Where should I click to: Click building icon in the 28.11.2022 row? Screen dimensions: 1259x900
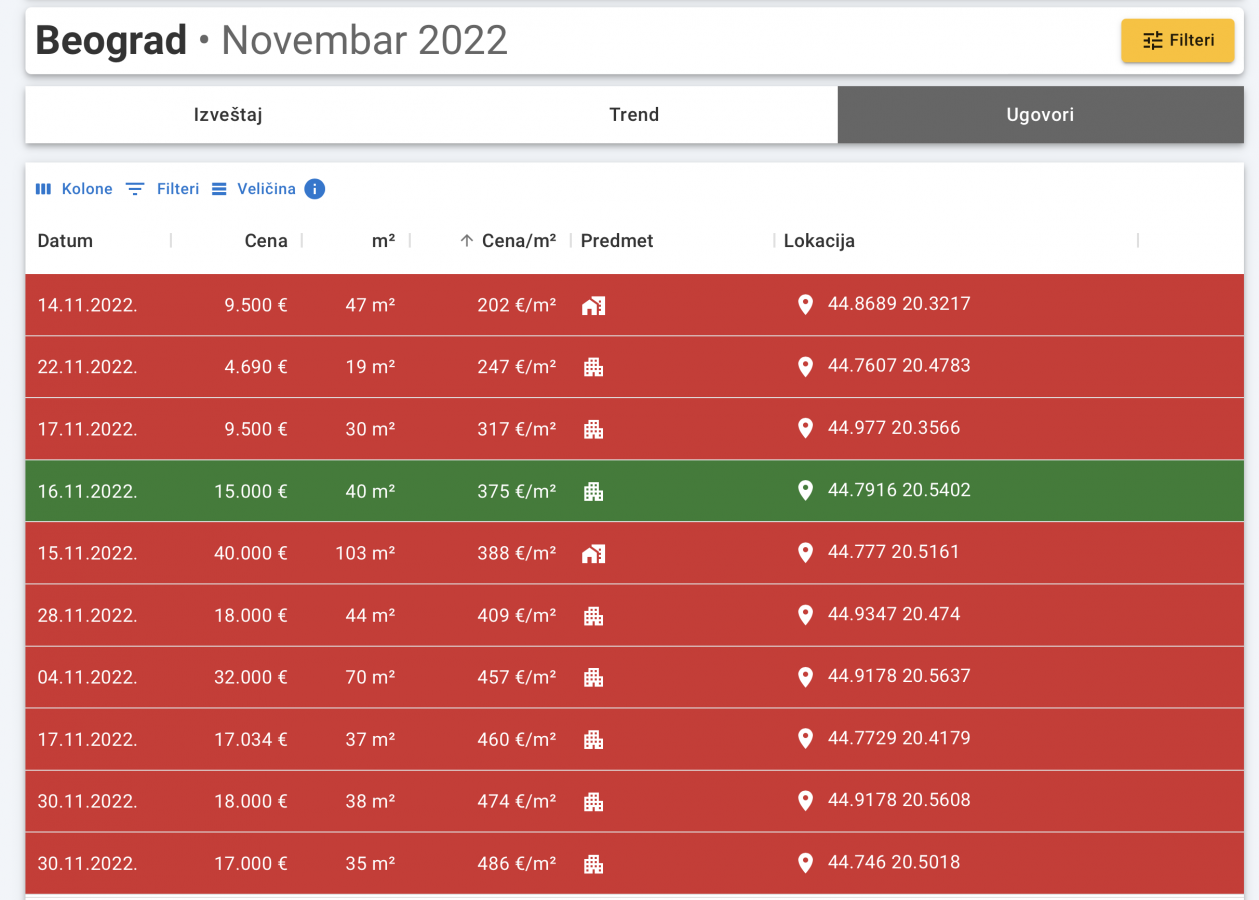pos(593,616)
